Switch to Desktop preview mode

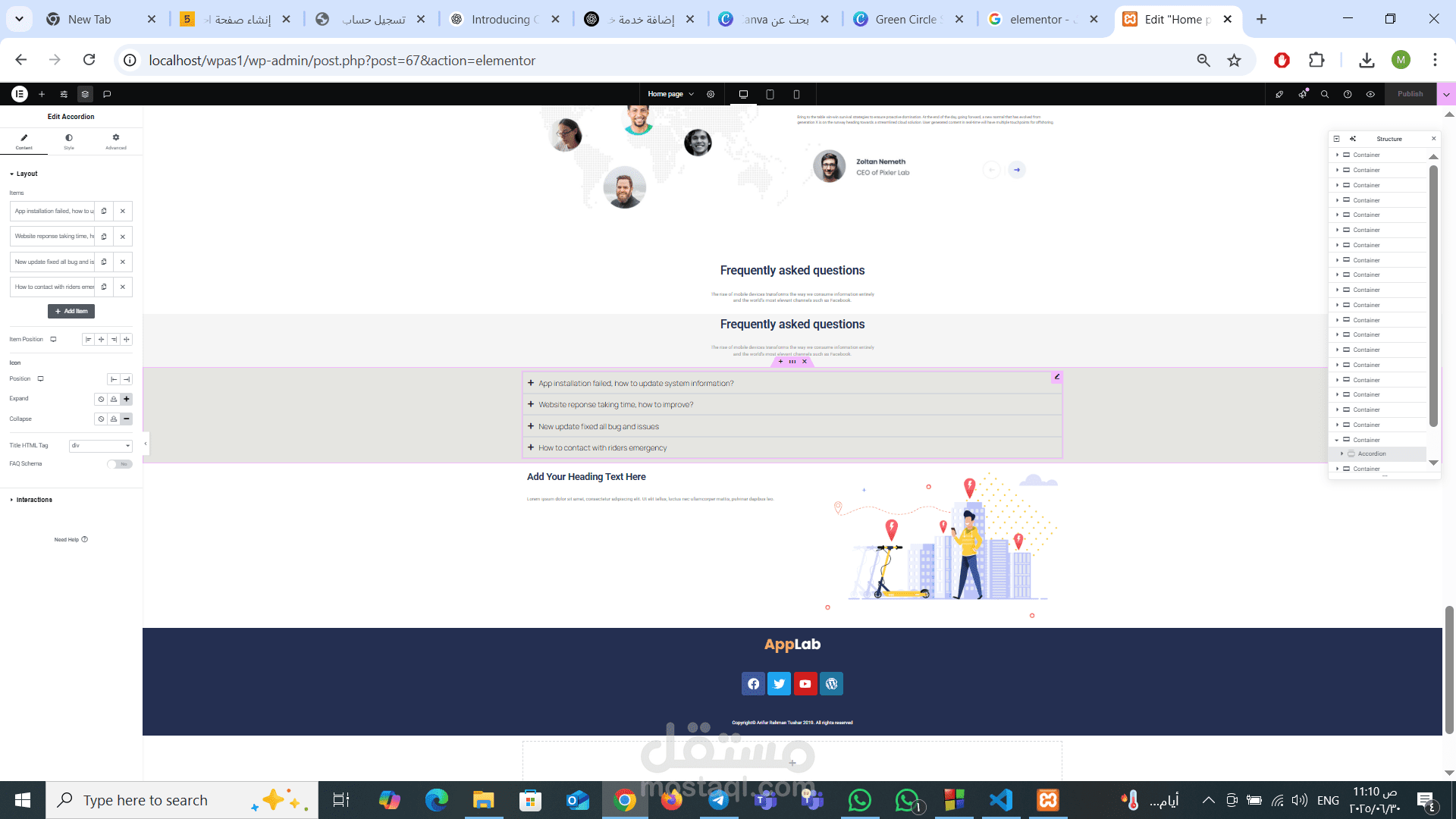click(743, 94)
